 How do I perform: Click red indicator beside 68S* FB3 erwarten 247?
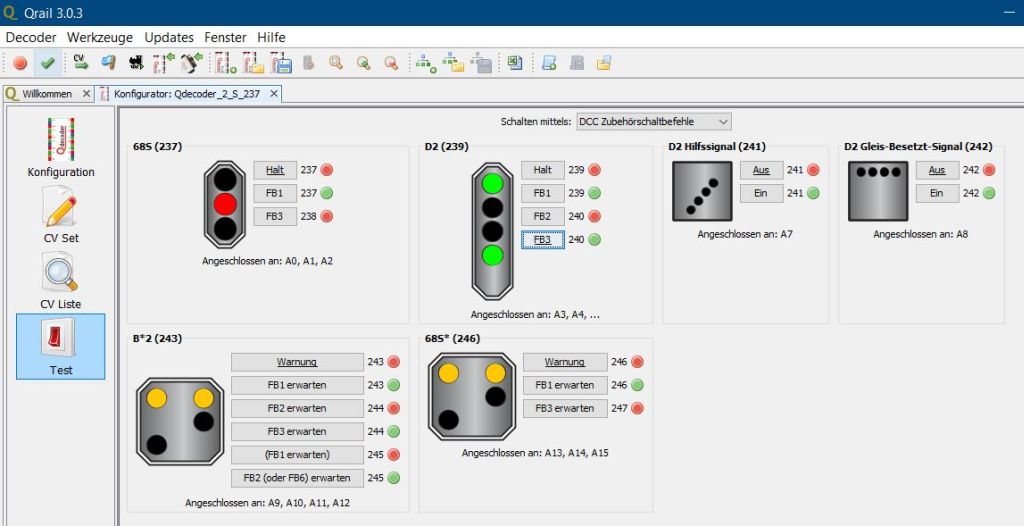click(x=637, y=408)
